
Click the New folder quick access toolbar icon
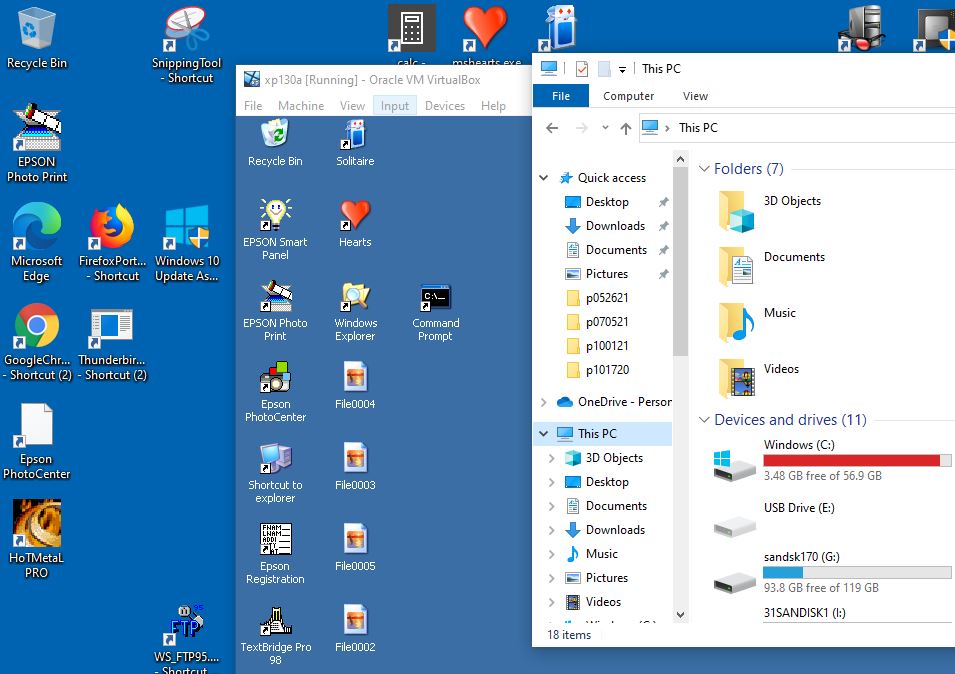(604, 69)
